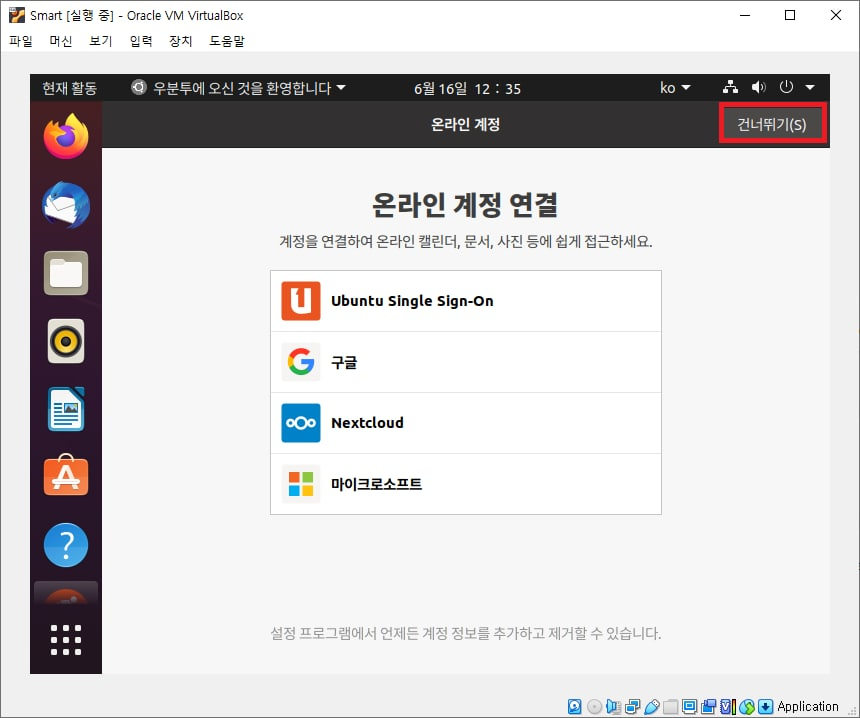
Task: Click the Nextcloud logo icon
Action: click(x=301, y=423)
